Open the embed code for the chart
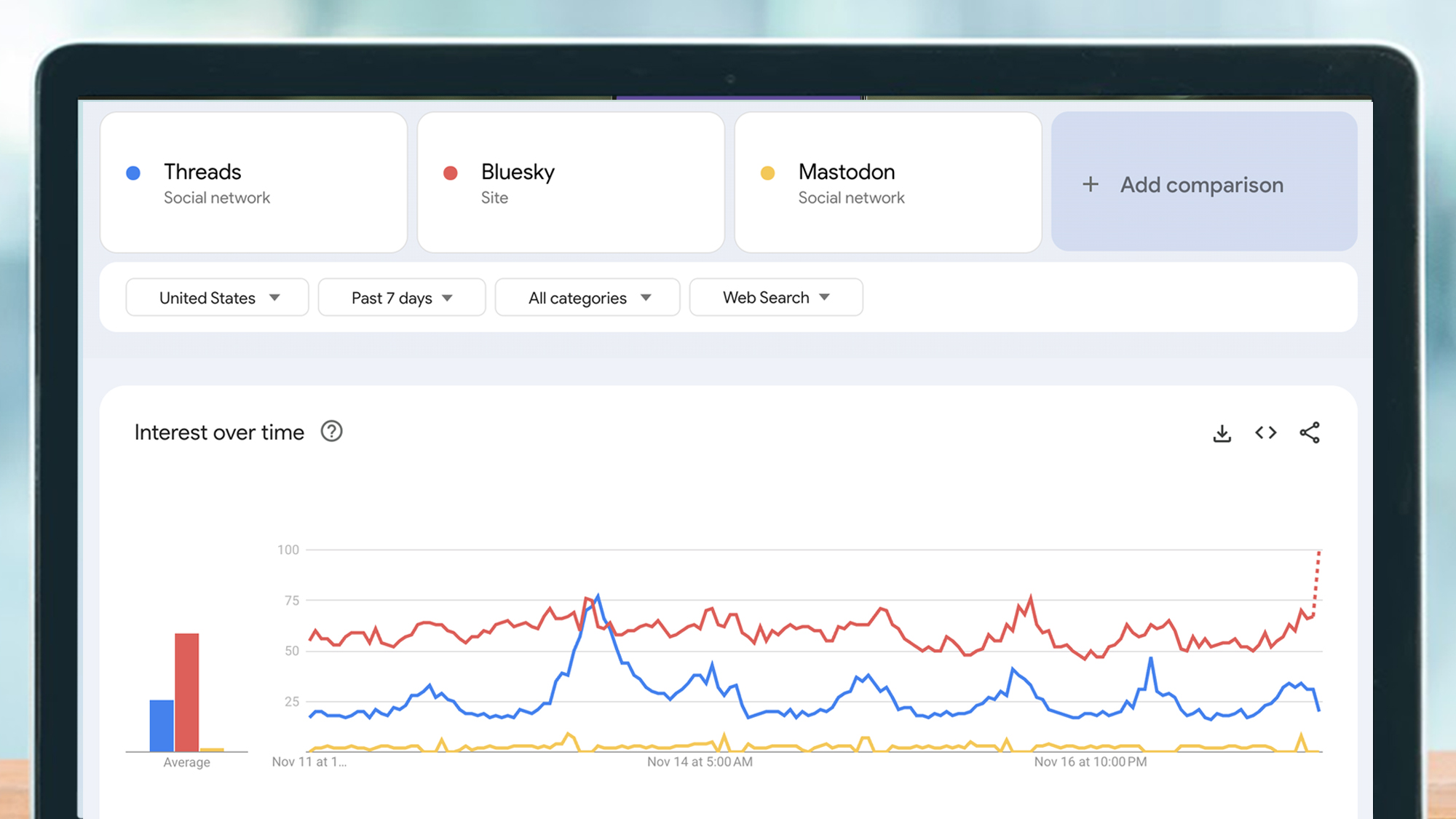Screen dimensions: 1456x819 [x=1266, y=432]
